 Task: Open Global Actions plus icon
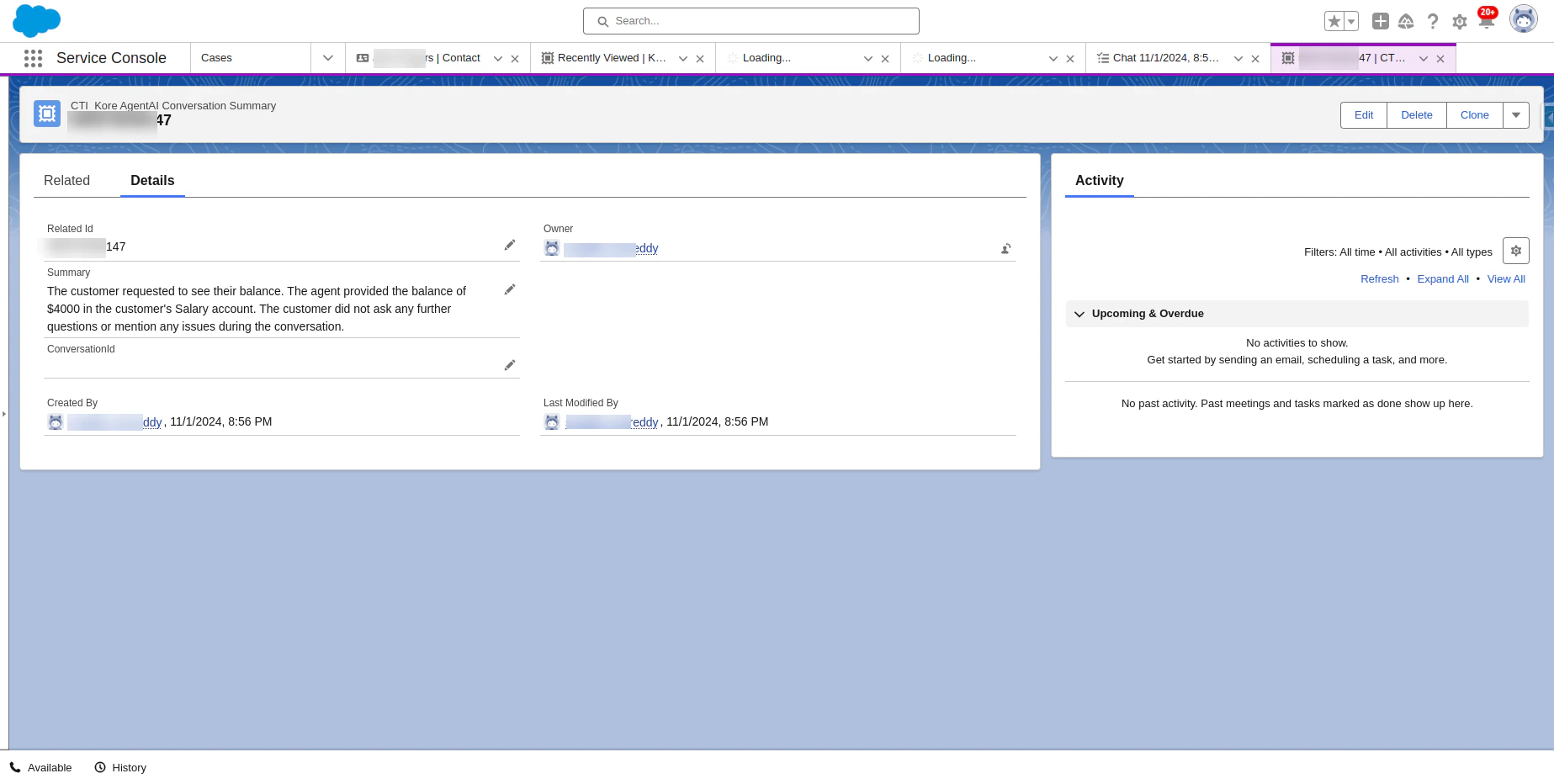pyautogui.click(x=1381, y=21)
